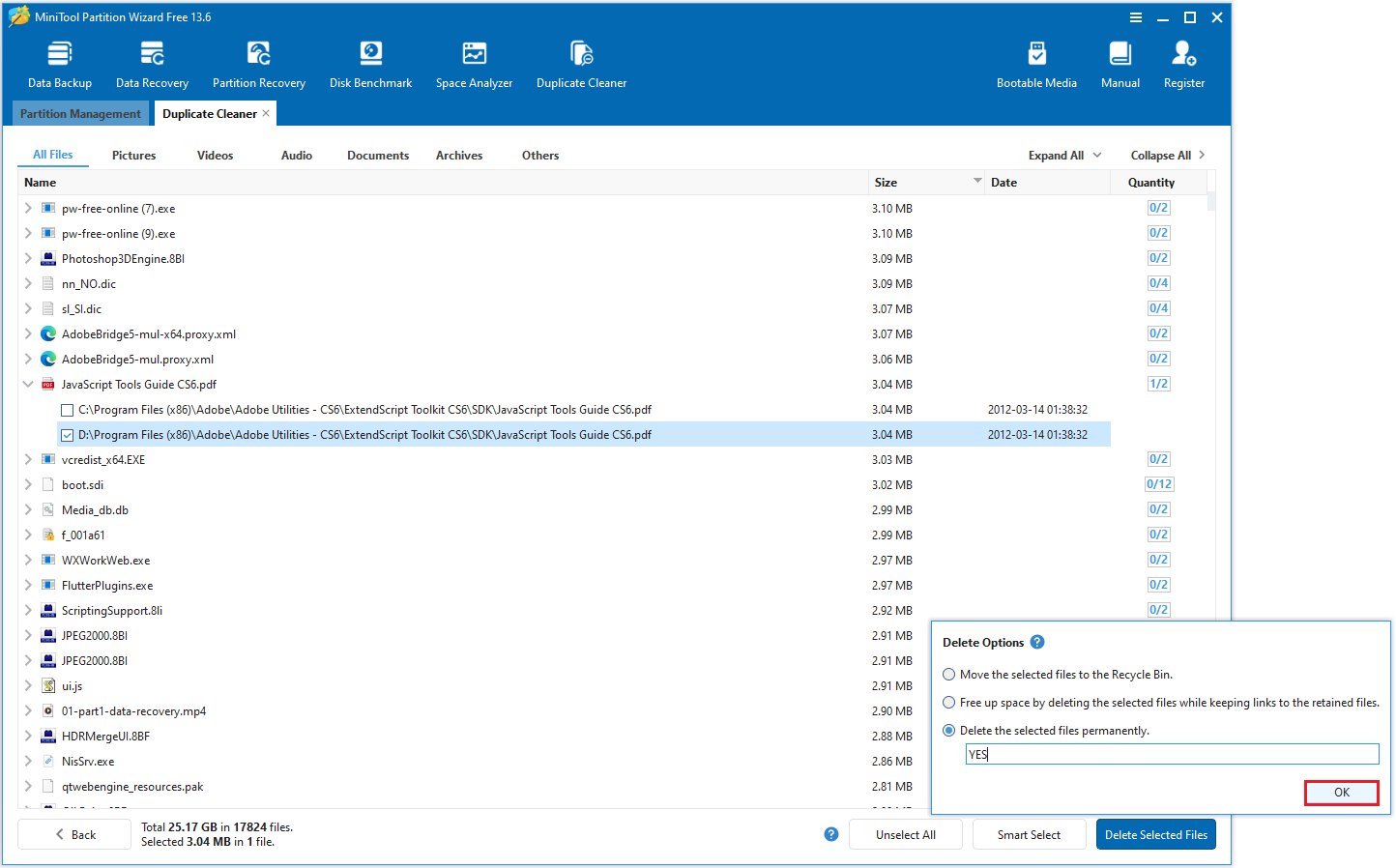Switch to the Partition Management tab
This screenshot has width=1396, height=868.
(x=80, y=113)
